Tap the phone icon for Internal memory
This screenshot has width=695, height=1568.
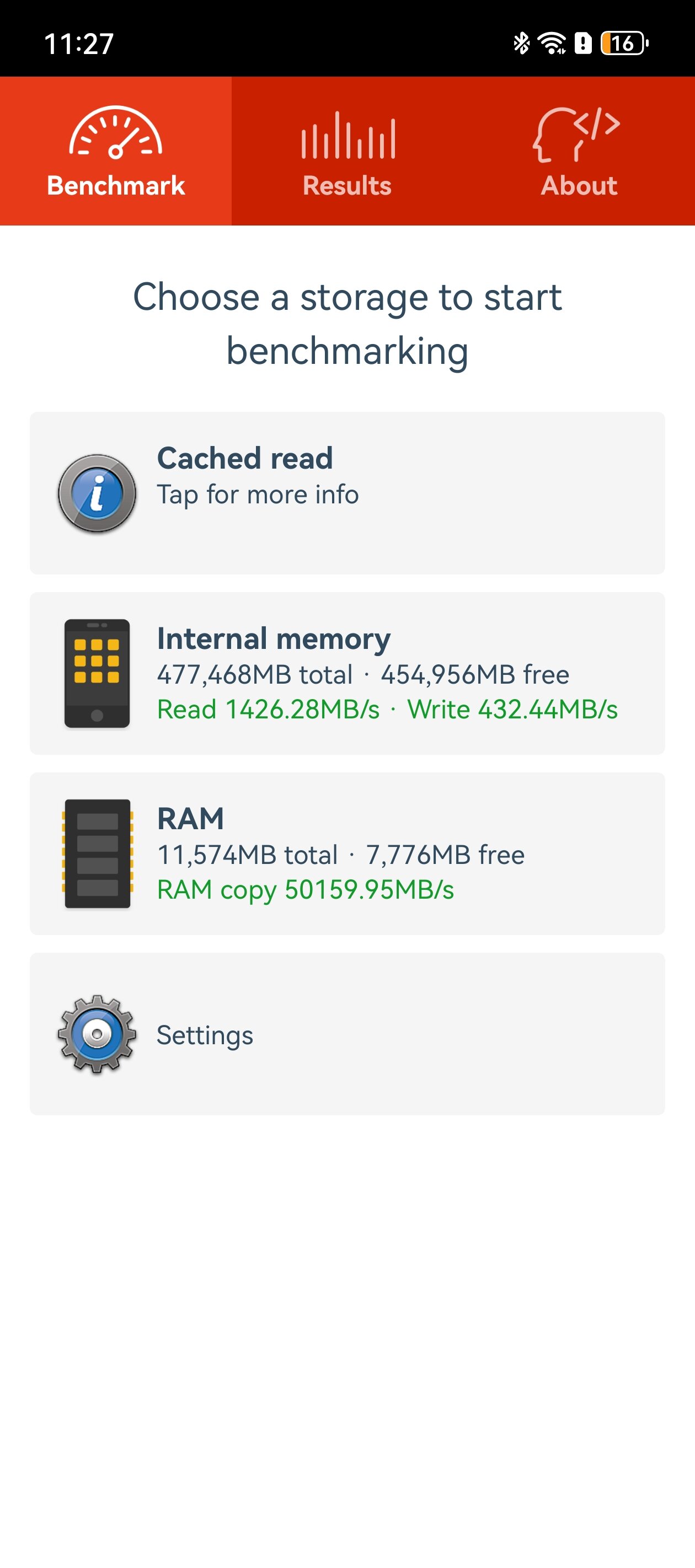[x=97, y=673]
